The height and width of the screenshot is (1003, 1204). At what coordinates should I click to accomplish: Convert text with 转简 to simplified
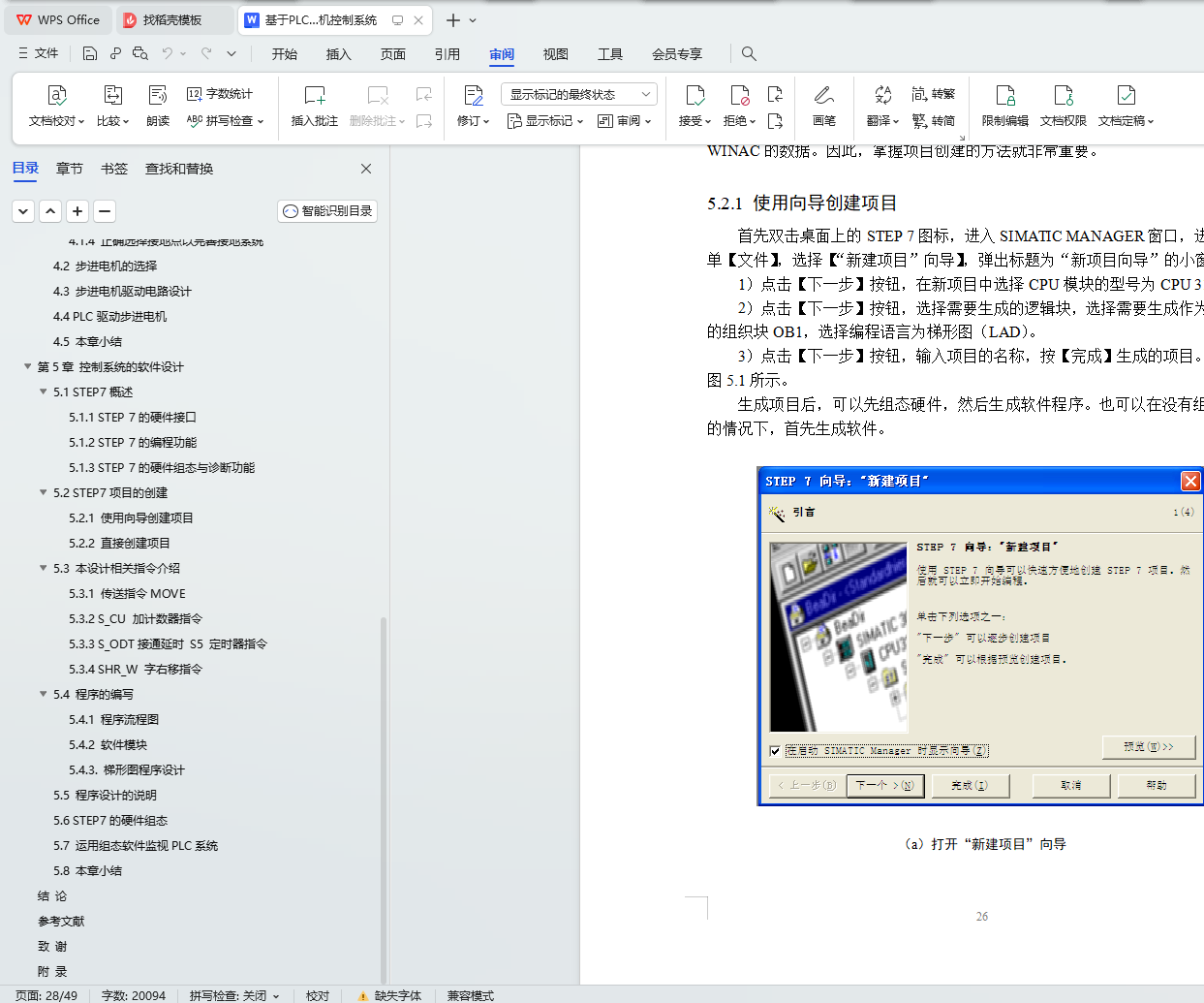point(934,121)
